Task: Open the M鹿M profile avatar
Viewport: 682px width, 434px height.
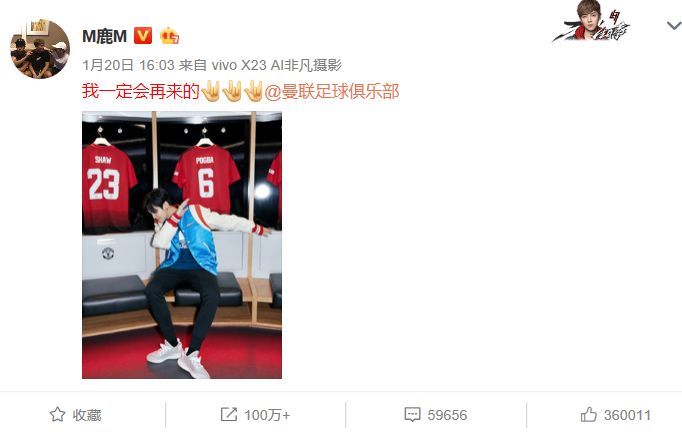Action: 40,49
